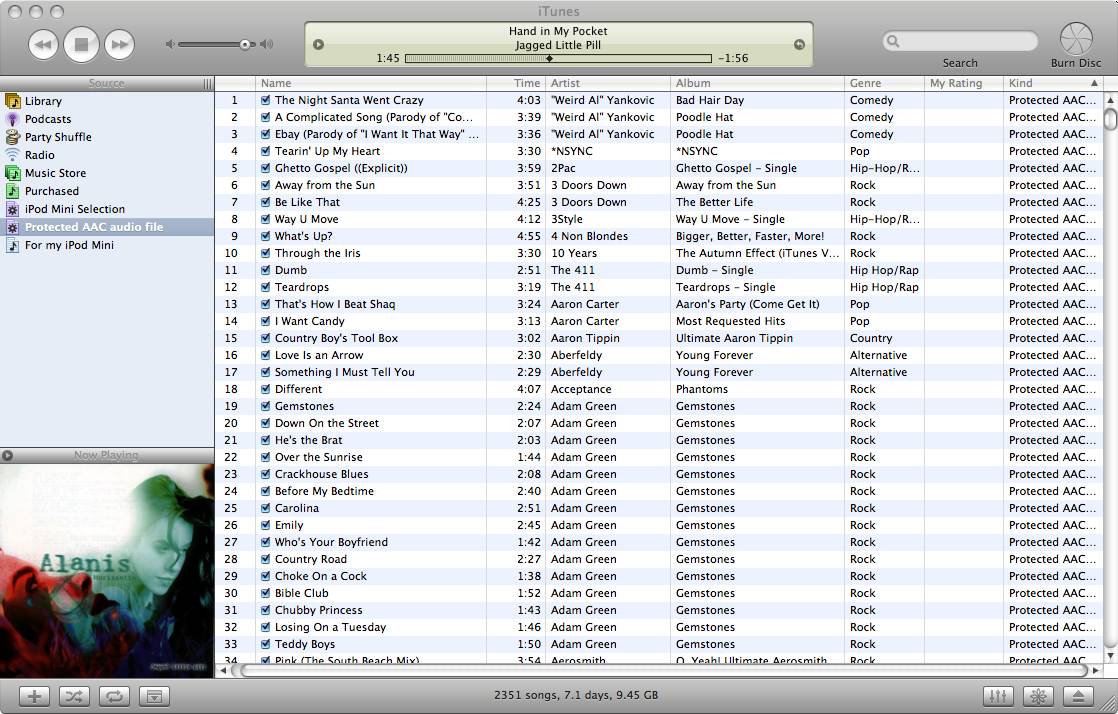Image resolution: width=1118 pixels, height=714 pixels.
Task: Create a new playlist with the plus button
Action: 34,696
